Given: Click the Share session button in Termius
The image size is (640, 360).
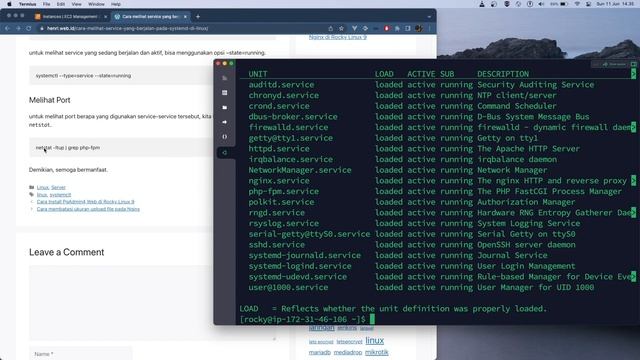Looking at the screenshot, I should (x=614, y=64).
